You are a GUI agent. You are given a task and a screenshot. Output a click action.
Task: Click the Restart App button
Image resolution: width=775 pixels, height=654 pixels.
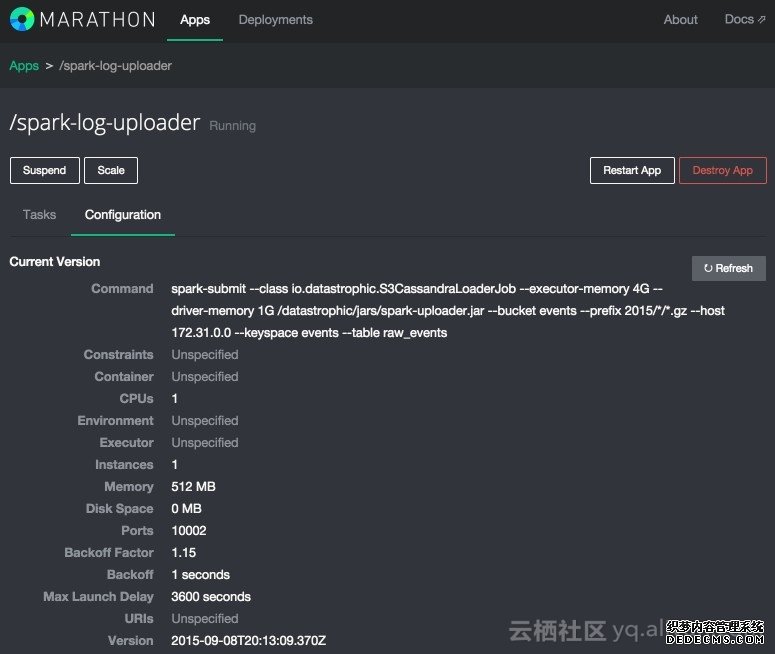point(632,170)
